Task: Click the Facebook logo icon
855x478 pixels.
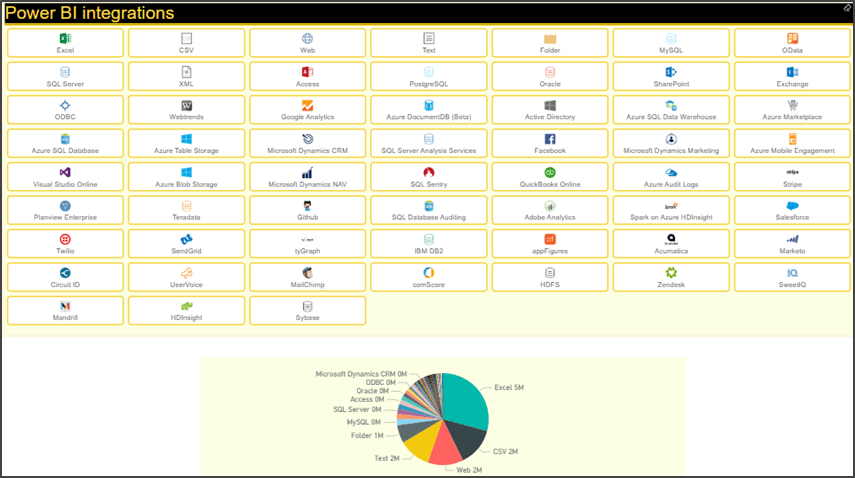Action: coord(549,139)
